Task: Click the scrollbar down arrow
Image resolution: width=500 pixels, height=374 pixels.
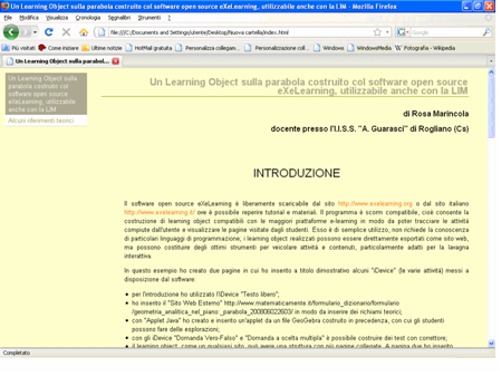Action: click(x=491, y=343)
